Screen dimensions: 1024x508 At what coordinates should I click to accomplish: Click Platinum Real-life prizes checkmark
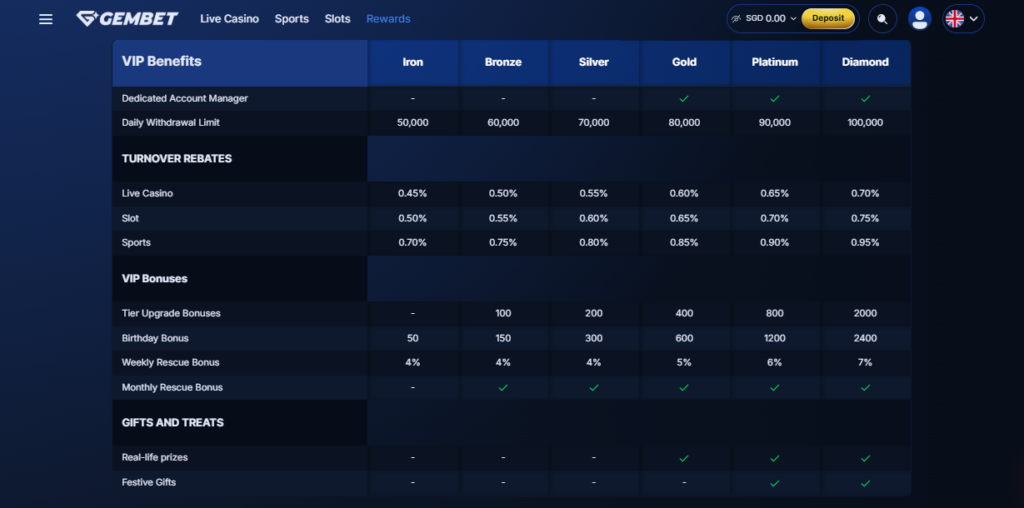click(x=775, y=458)
